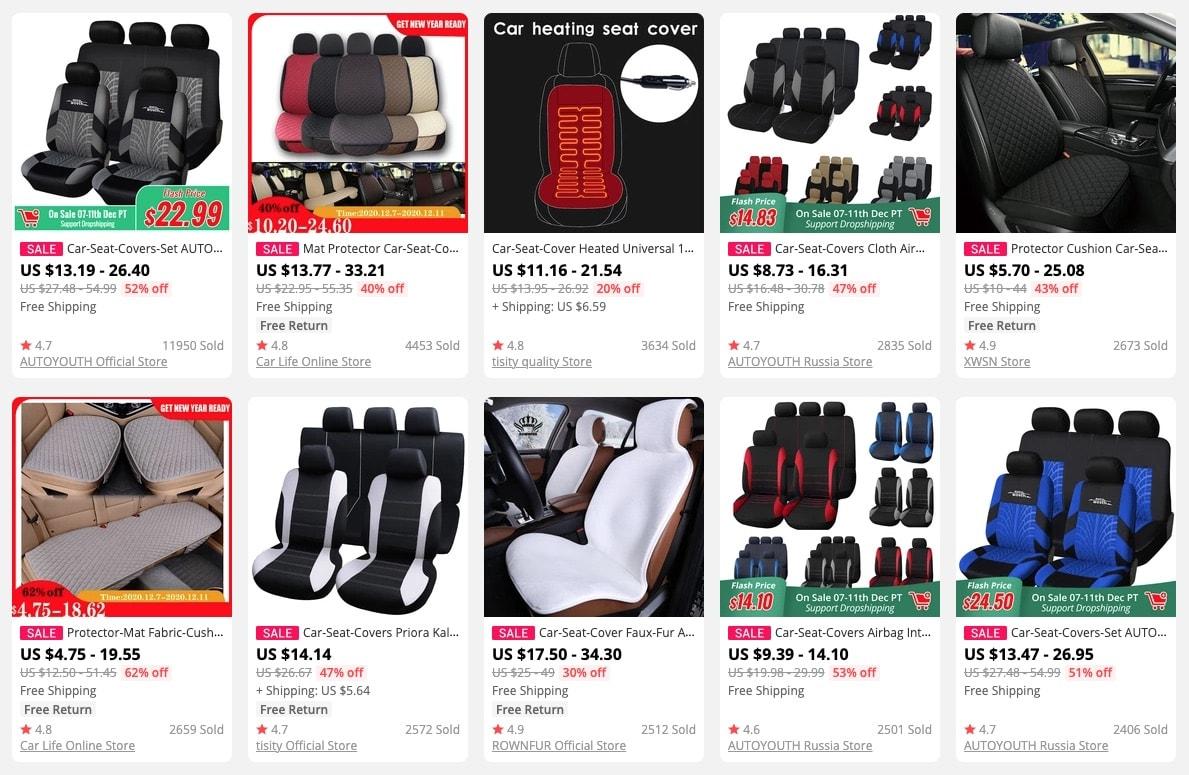The height and width of the screenshot is (775, 1189).
Task: Click the Car-Seat-Cover Faux-Fur product title
Action: pyautogui.click(x=616, y=632)
